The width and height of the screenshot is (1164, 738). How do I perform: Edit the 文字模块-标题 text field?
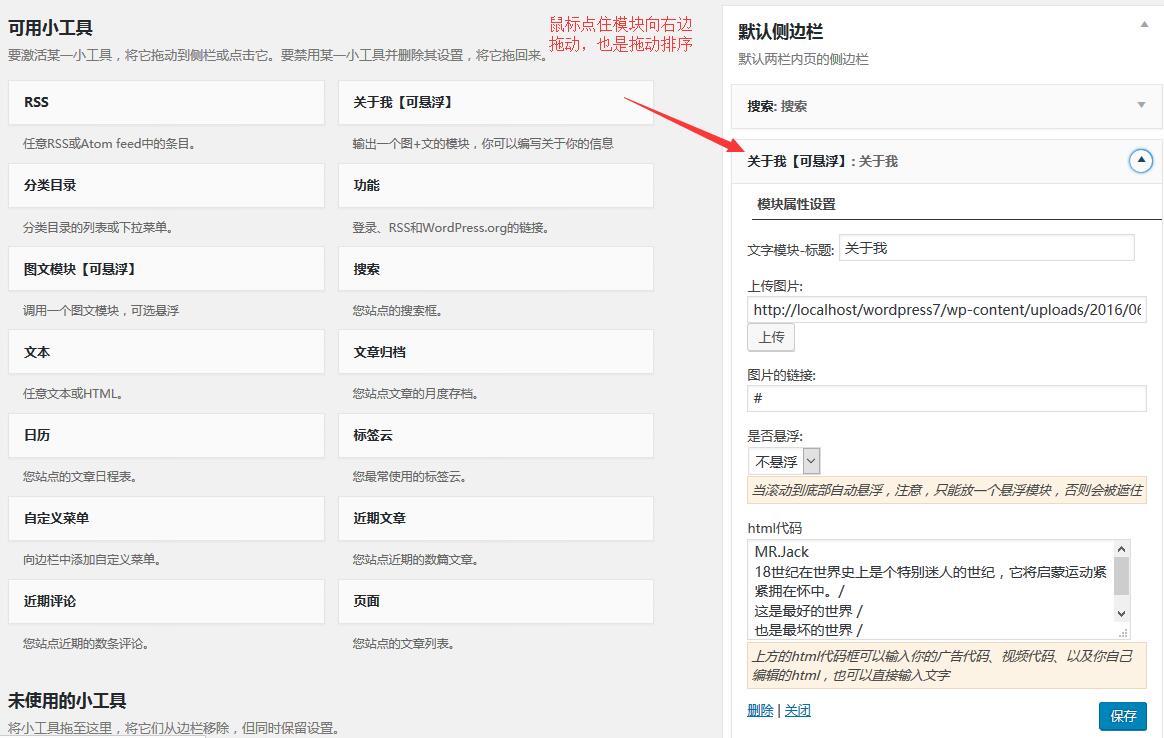tap(986, 248)
